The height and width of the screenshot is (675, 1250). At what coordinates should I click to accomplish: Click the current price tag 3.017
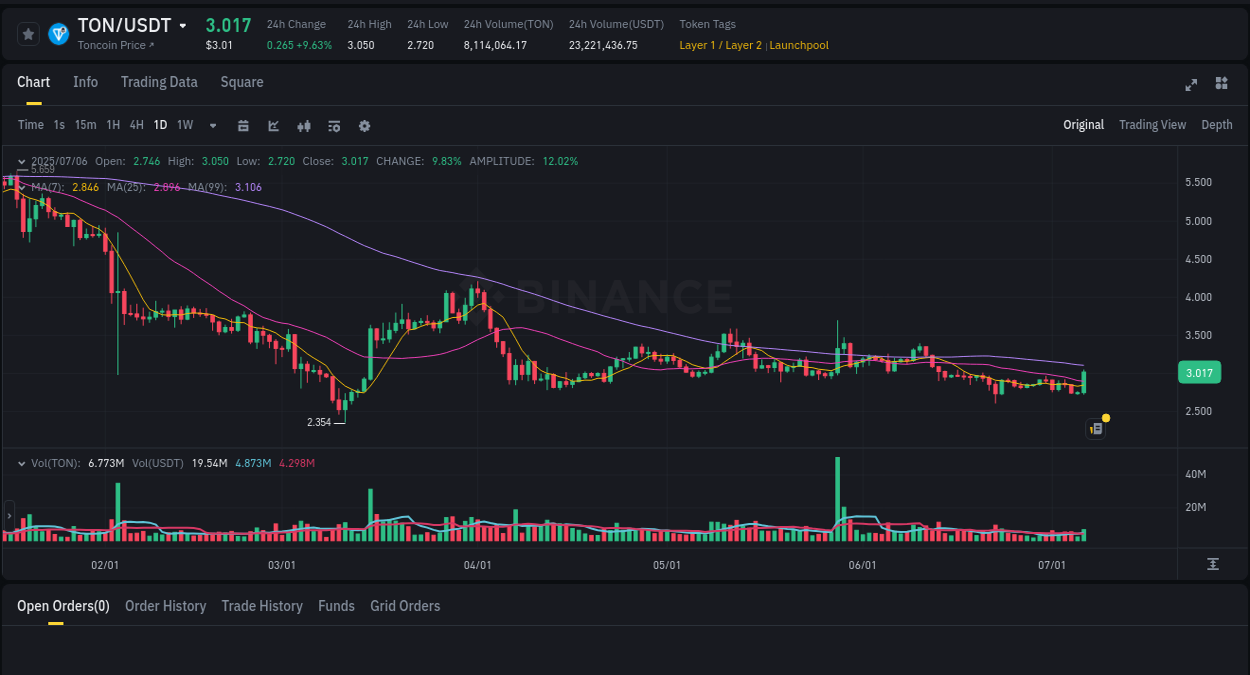(x=1199, y=372)
